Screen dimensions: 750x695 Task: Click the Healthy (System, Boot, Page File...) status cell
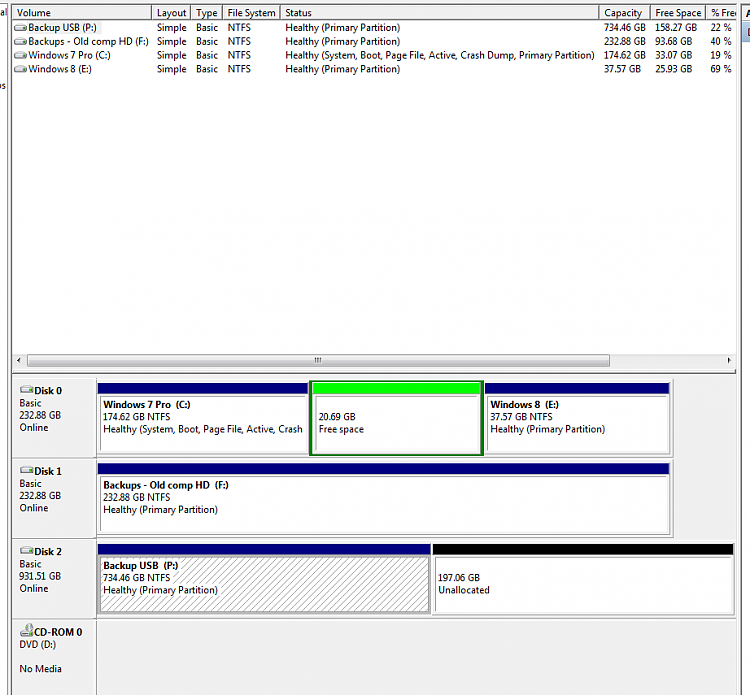440,55
